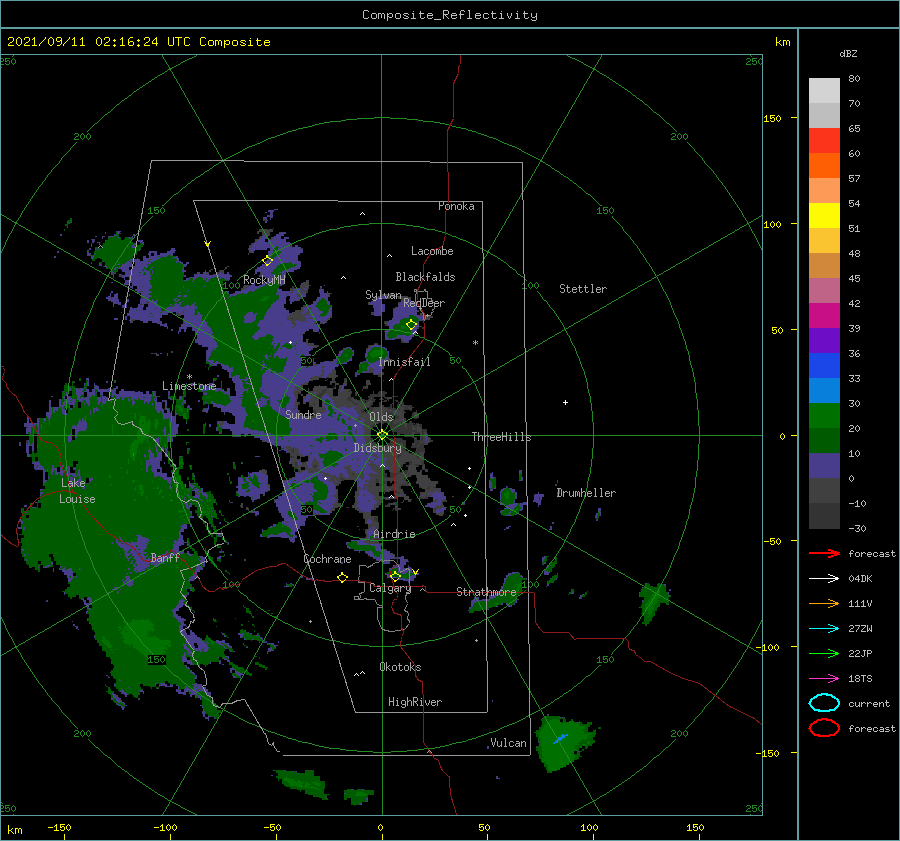Click the Calgary city label
Viewport: 900px width, 841px height.
point(390,588)
